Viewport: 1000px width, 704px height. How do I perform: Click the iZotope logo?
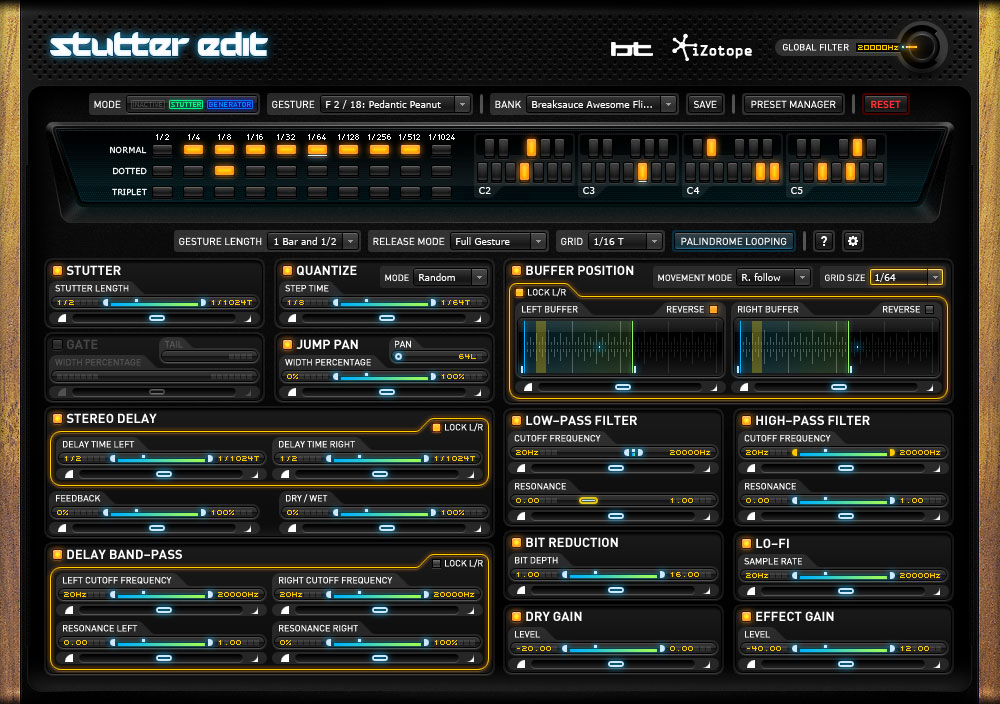click(710, 47)
